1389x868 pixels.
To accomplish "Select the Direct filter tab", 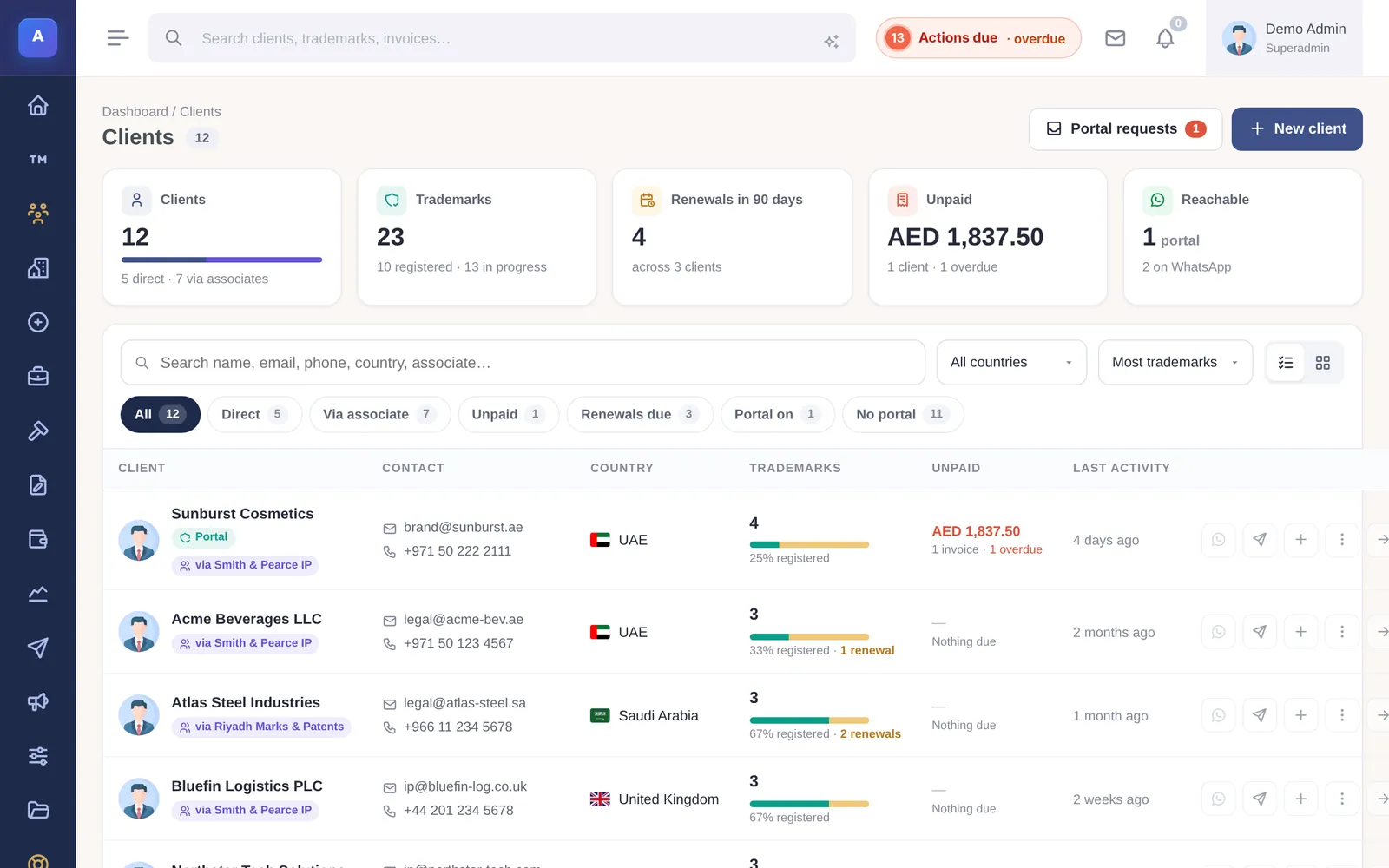I will [254, 414].
